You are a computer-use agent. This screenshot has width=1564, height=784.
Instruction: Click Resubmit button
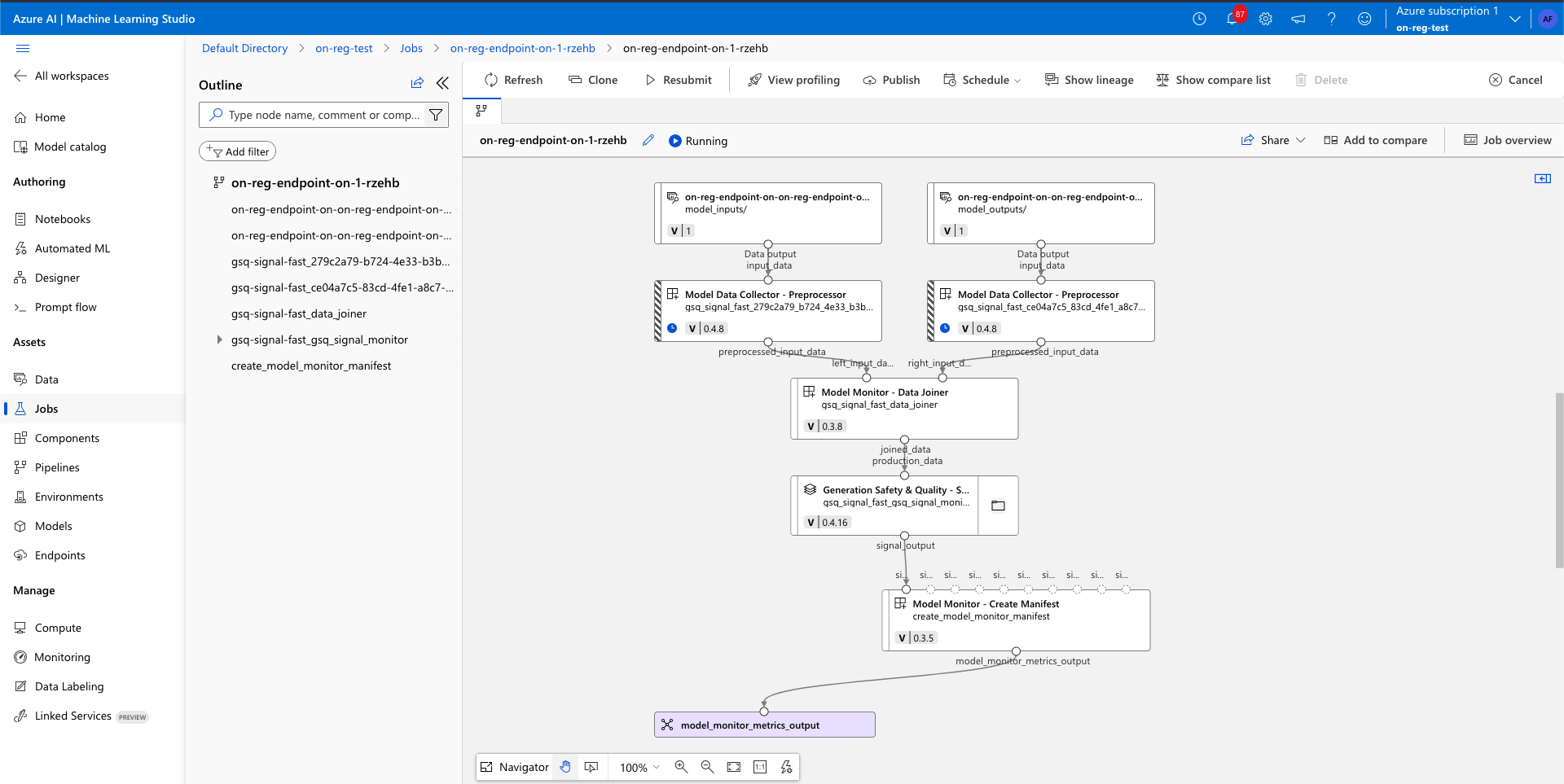point(678,80)
